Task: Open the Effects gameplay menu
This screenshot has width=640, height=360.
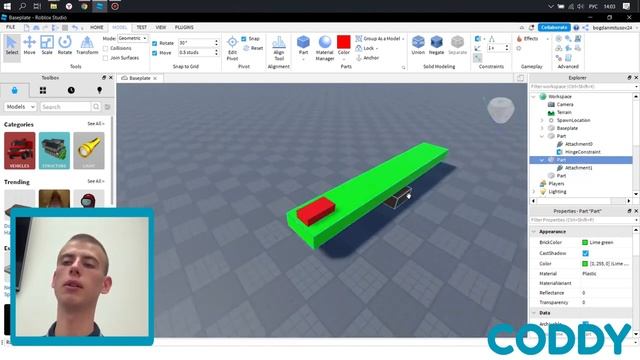Action: [x=528, y=38]
